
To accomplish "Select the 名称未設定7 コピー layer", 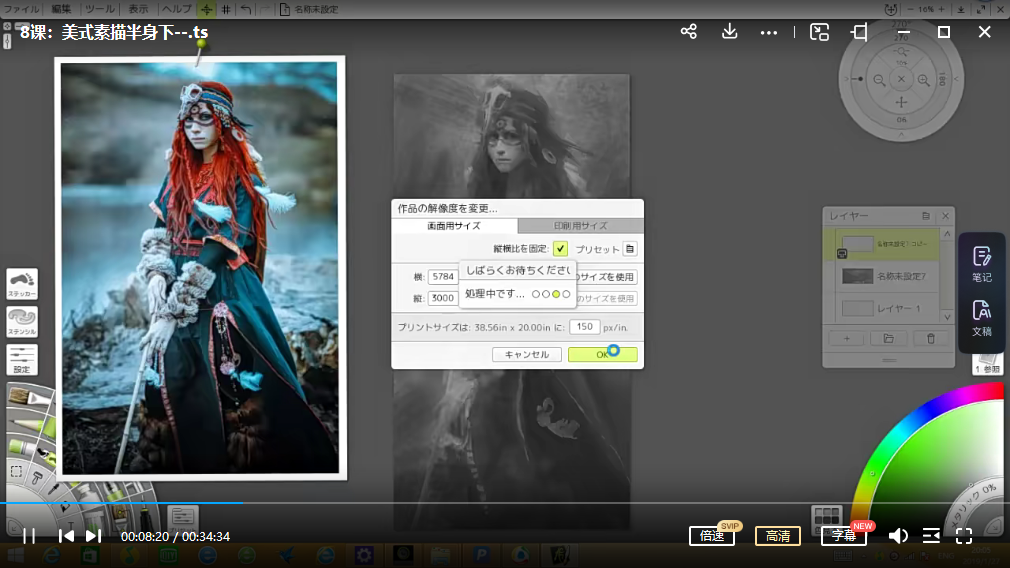I will coord(882,244).
